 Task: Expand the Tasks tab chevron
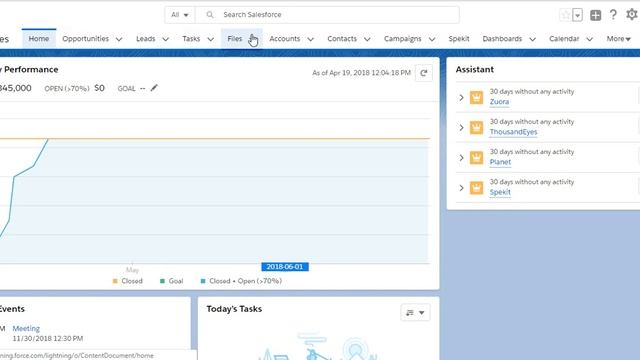click(x=211, y=39)
